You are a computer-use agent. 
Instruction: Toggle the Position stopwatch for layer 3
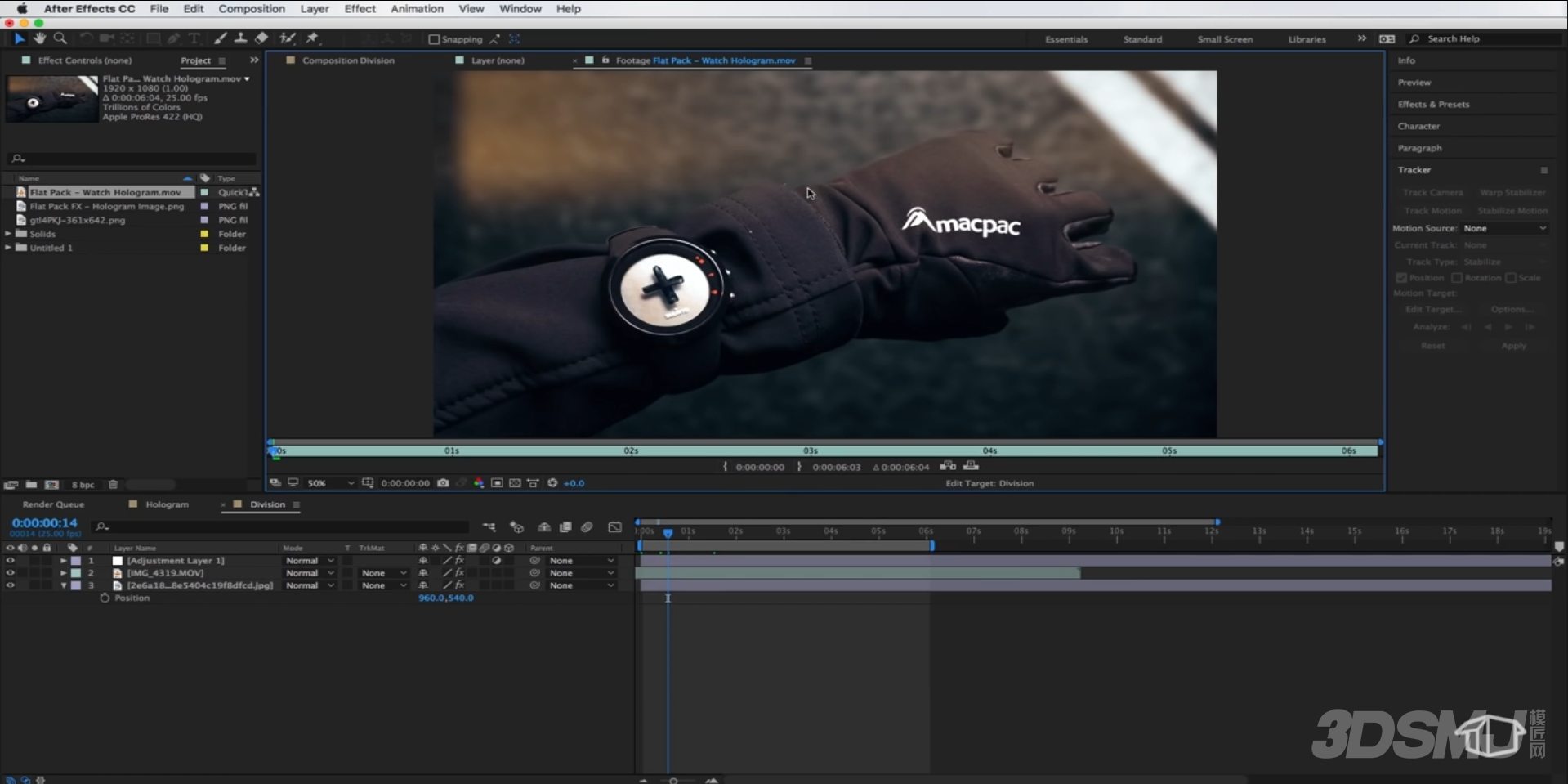pos(105,598)
